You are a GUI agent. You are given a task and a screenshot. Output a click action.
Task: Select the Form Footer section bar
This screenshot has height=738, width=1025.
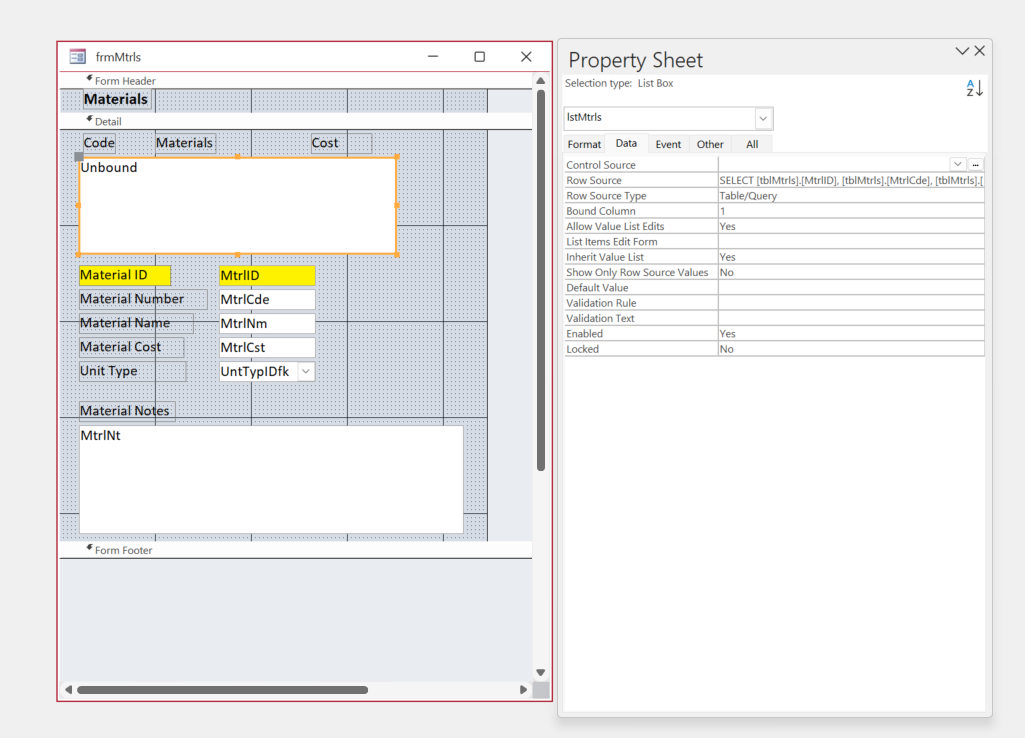point(296,550)
